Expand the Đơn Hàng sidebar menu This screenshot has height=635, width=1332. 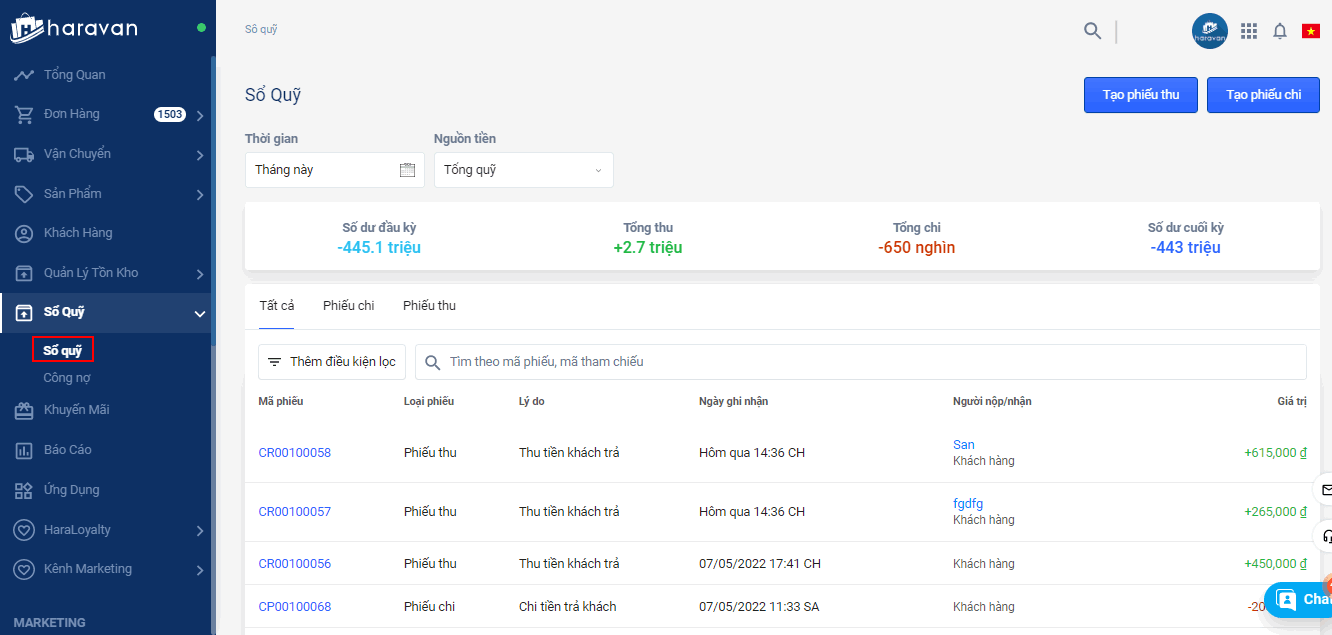coord(200,115)
